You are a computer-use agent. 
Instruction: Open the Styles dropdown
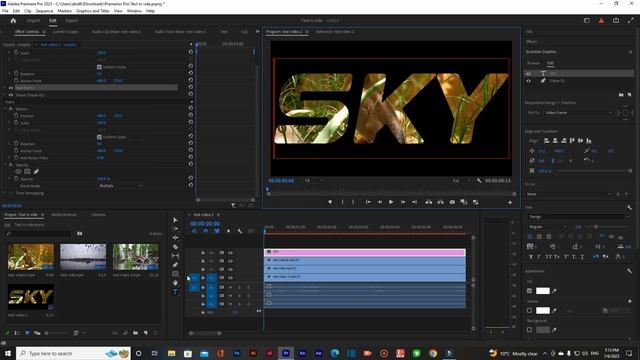point(569,194)
